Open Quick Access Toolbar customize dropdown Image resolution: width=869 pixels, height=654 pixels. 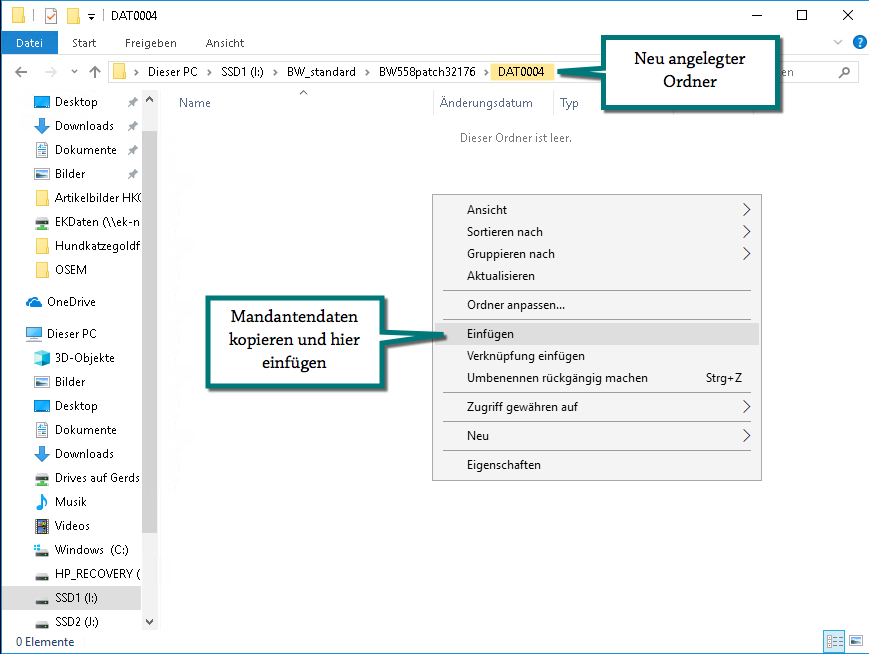(x=91, y=16)
